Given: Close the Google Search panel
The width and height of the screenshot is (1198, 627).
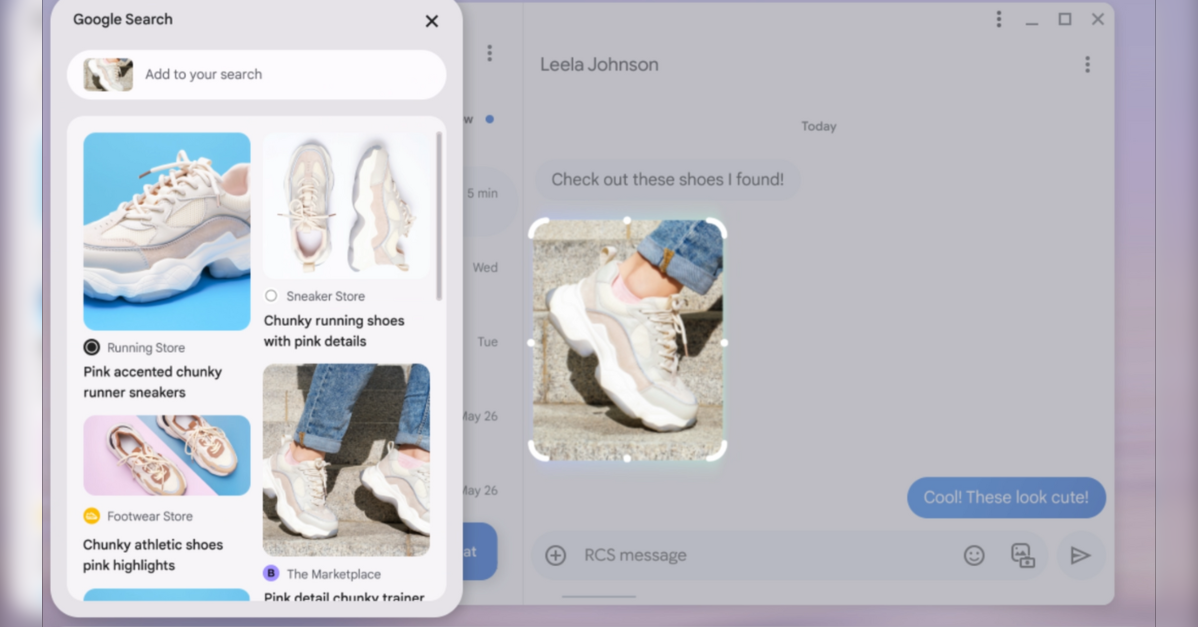Looking at the screenshot, I should click(431, 21).
